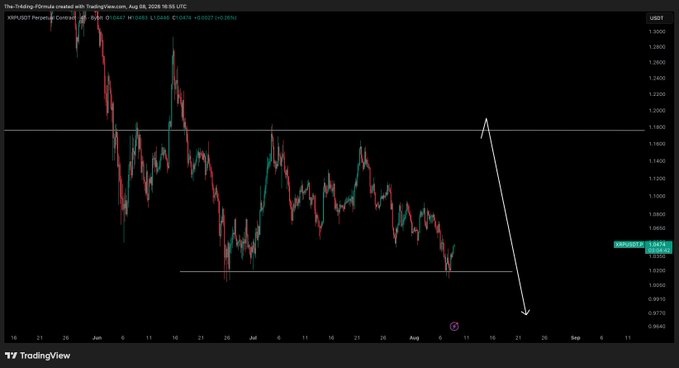
Task: Click the 1.1600 price axis label
Action: [657, 144]
